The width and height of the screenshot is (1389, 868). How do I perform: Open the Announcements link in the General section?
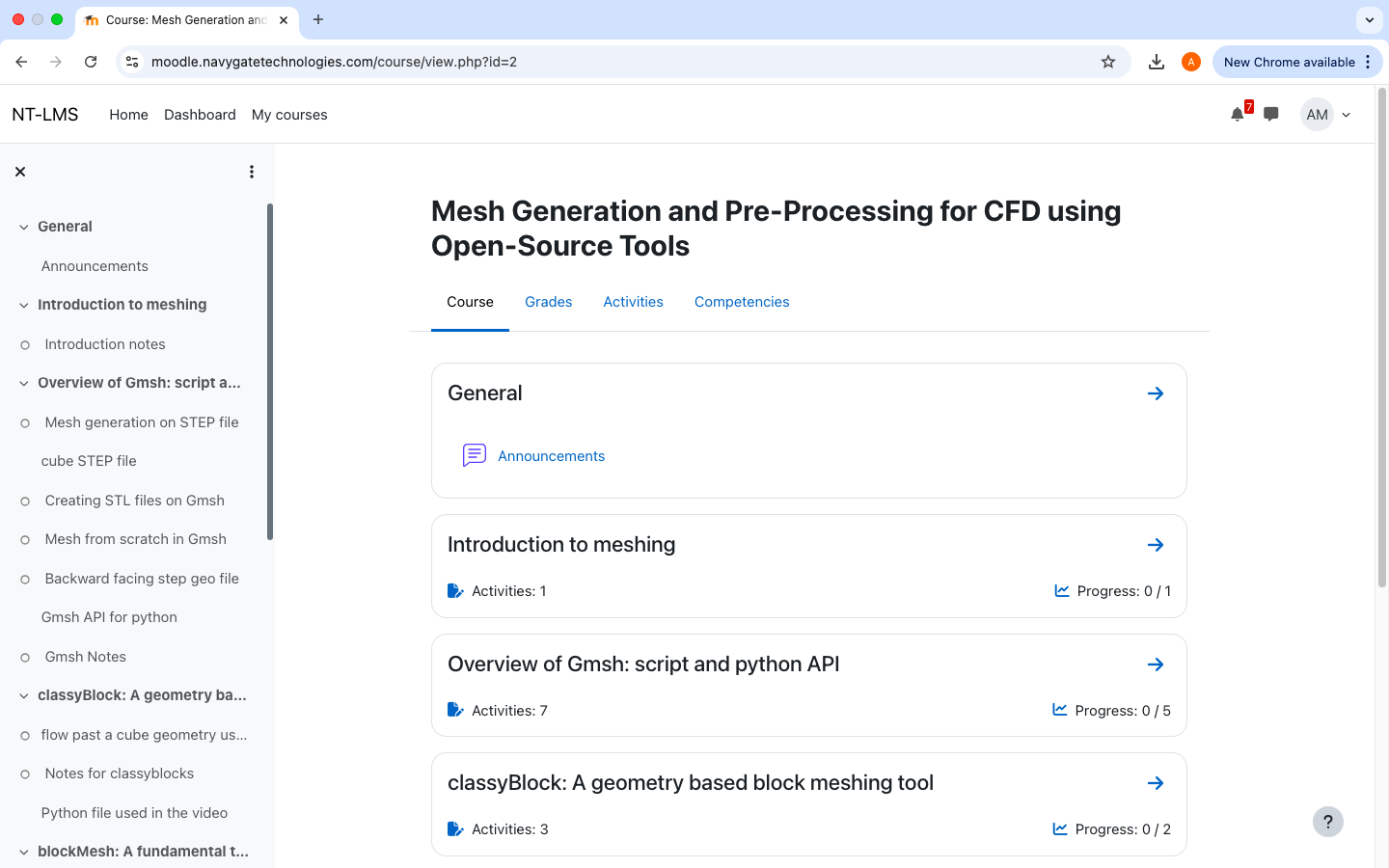(551, 455)
